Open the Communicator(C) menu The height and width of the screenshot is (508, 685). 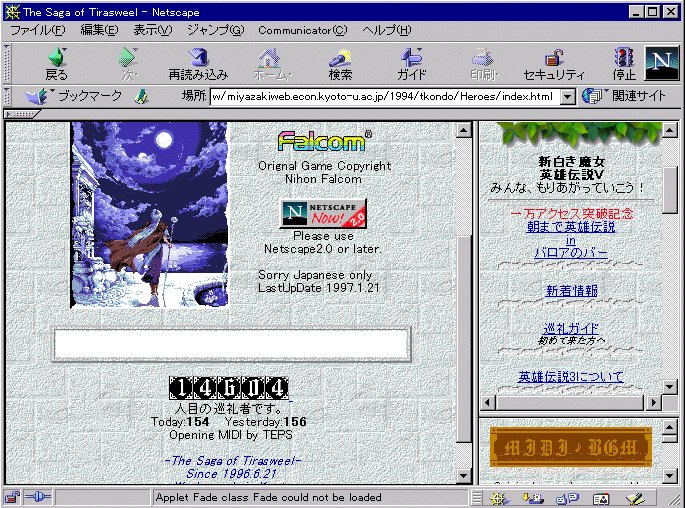click(302, 30)
